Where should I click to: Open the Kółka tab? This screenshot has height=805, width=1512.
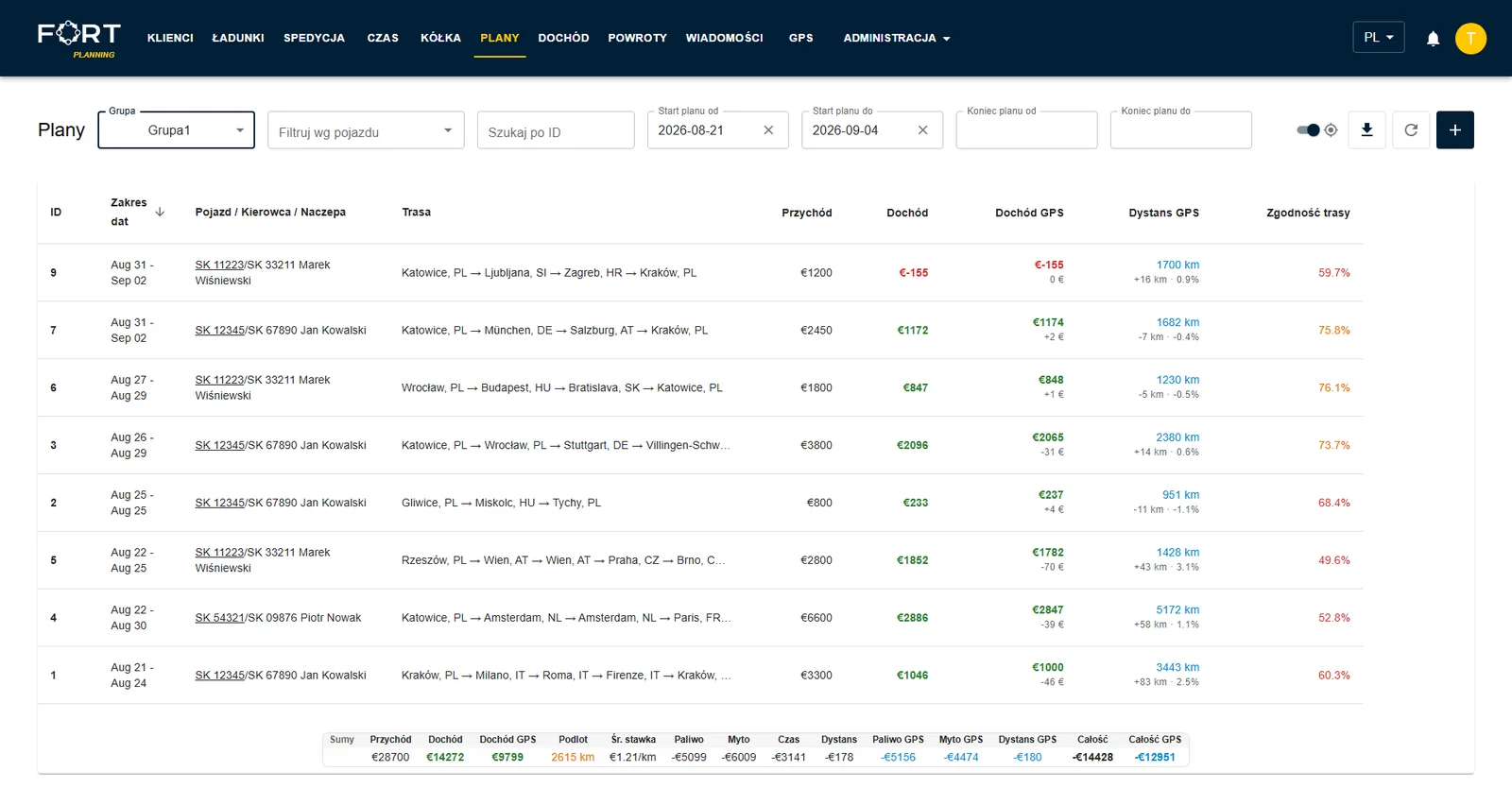coord(440,39)
